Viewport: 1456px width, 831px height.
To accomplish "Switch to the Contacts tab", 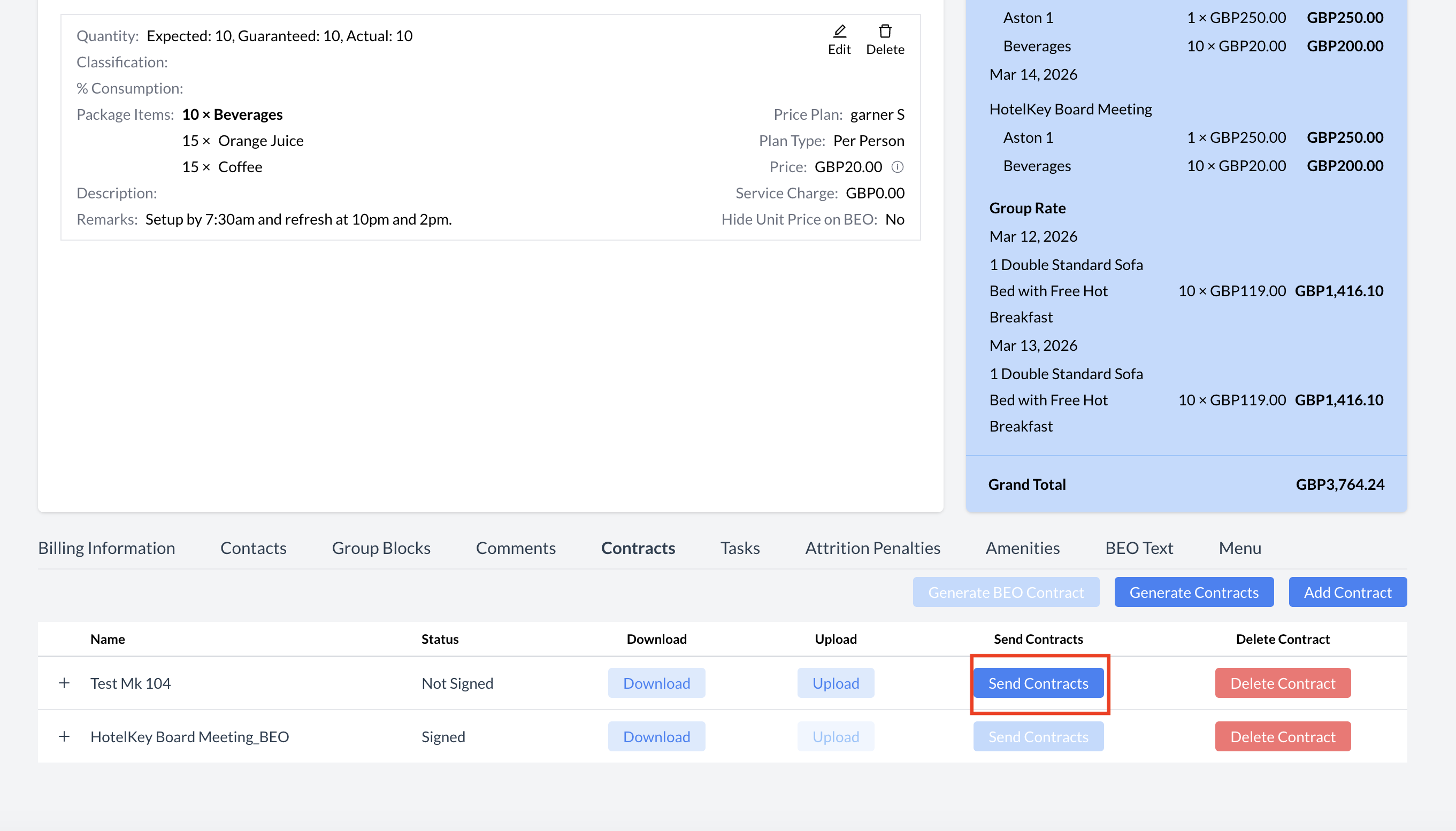I will 253,548.
